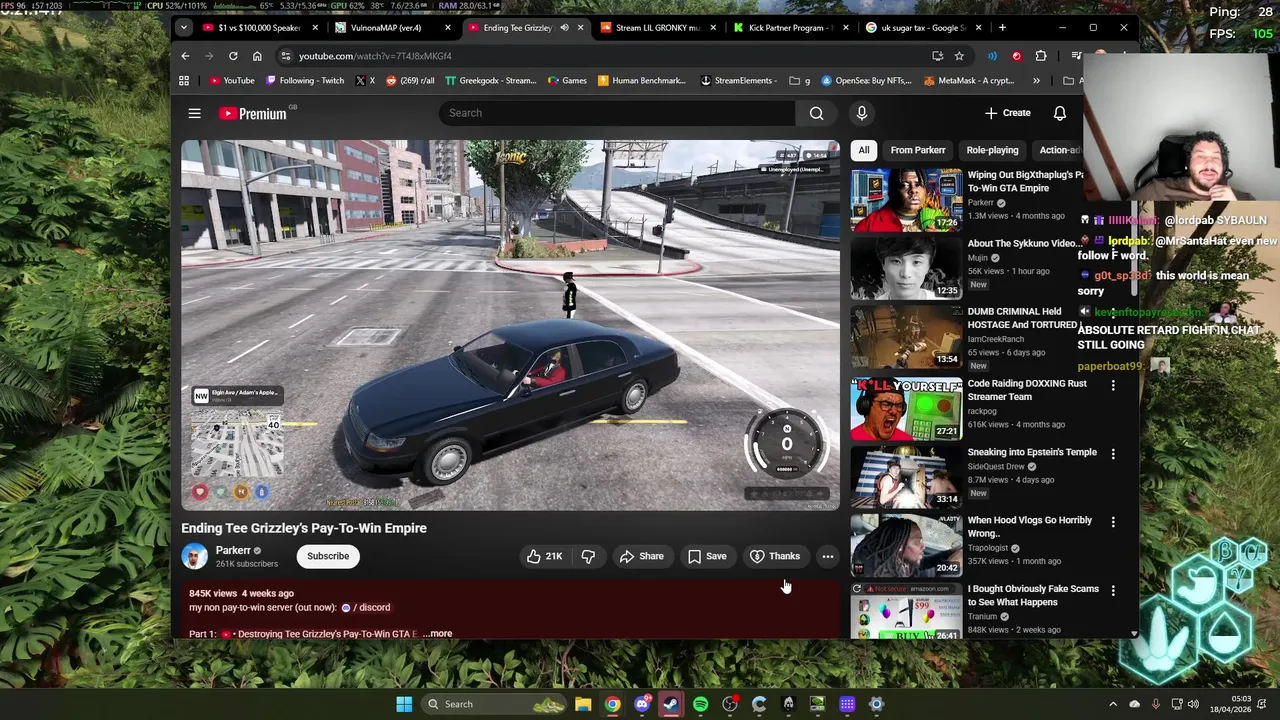Open the discord link in description

point(366,608)
